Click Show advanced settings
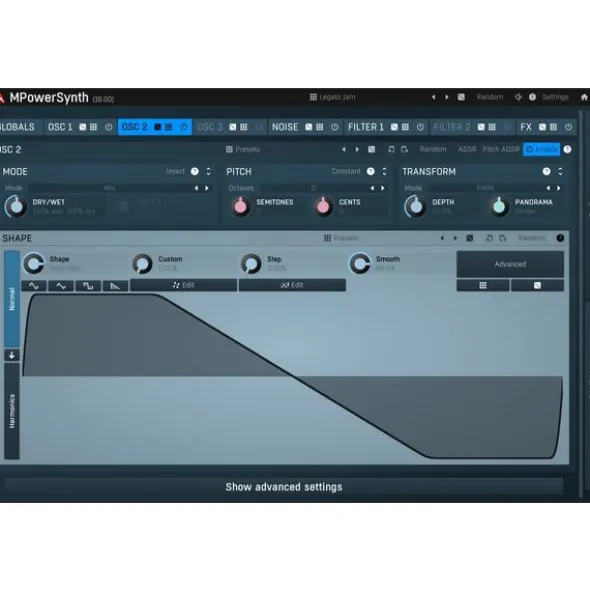Viewport: 590px width, 591px height. tap(284, 487)
